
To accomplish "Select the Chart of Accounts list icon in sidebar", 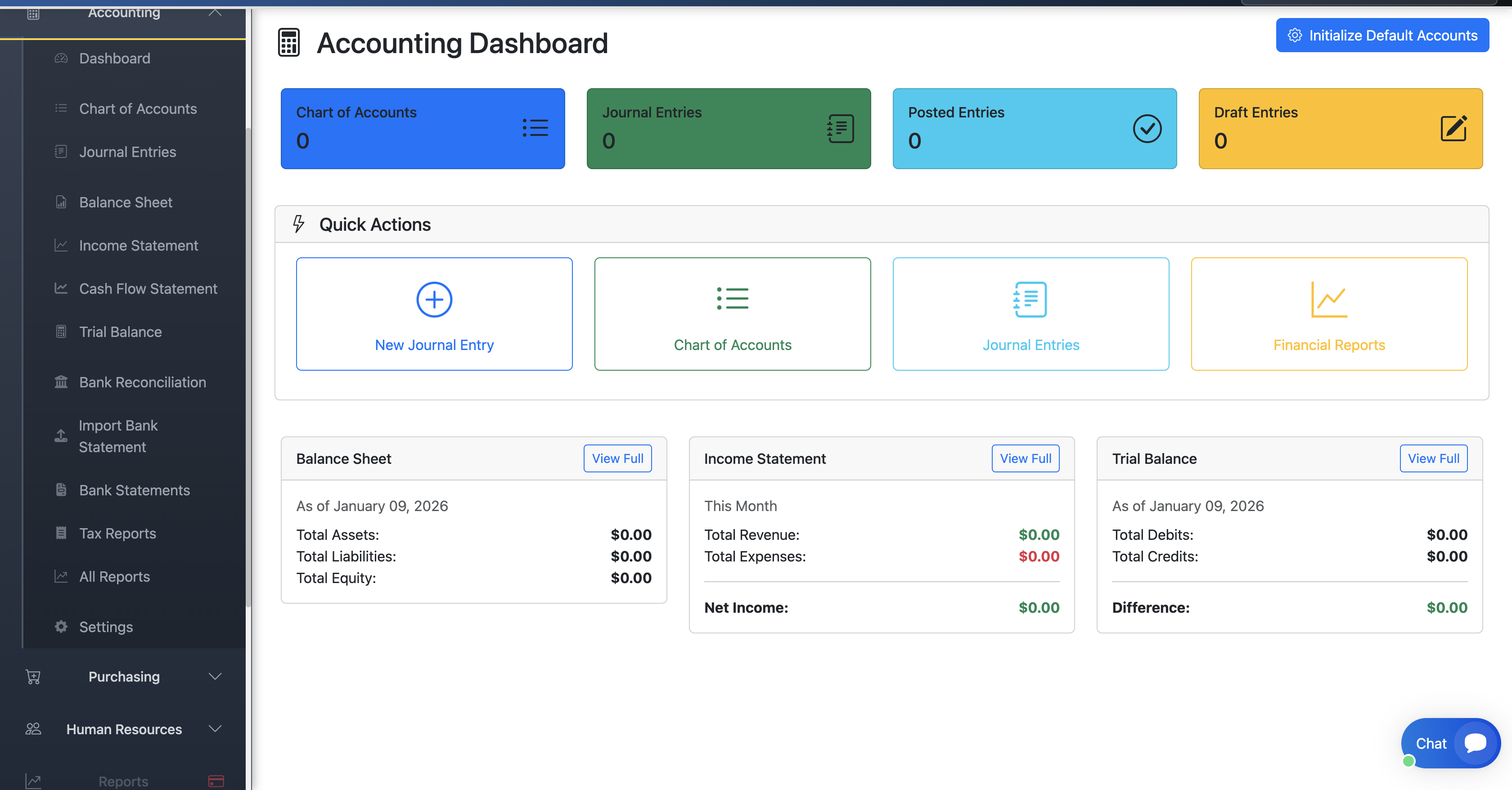I will click(x=60, y=108).
